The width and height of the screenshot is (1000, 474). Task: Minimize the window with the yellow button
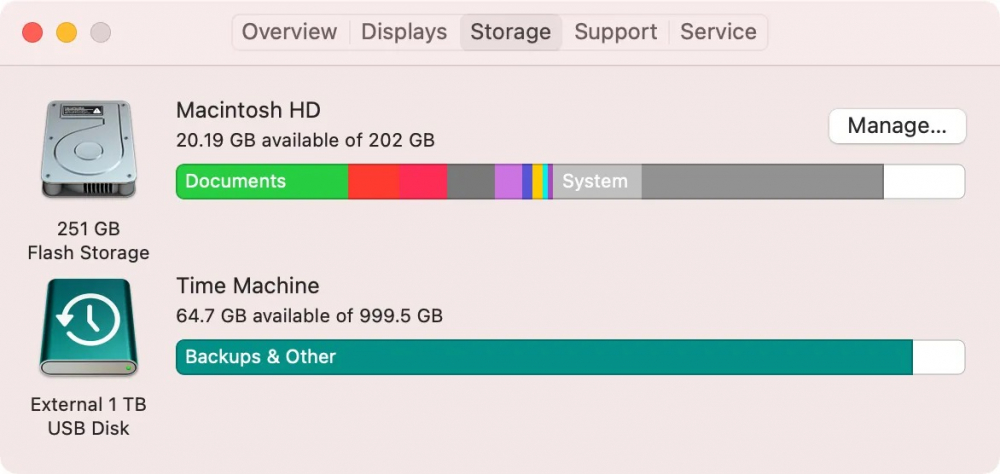66,32
